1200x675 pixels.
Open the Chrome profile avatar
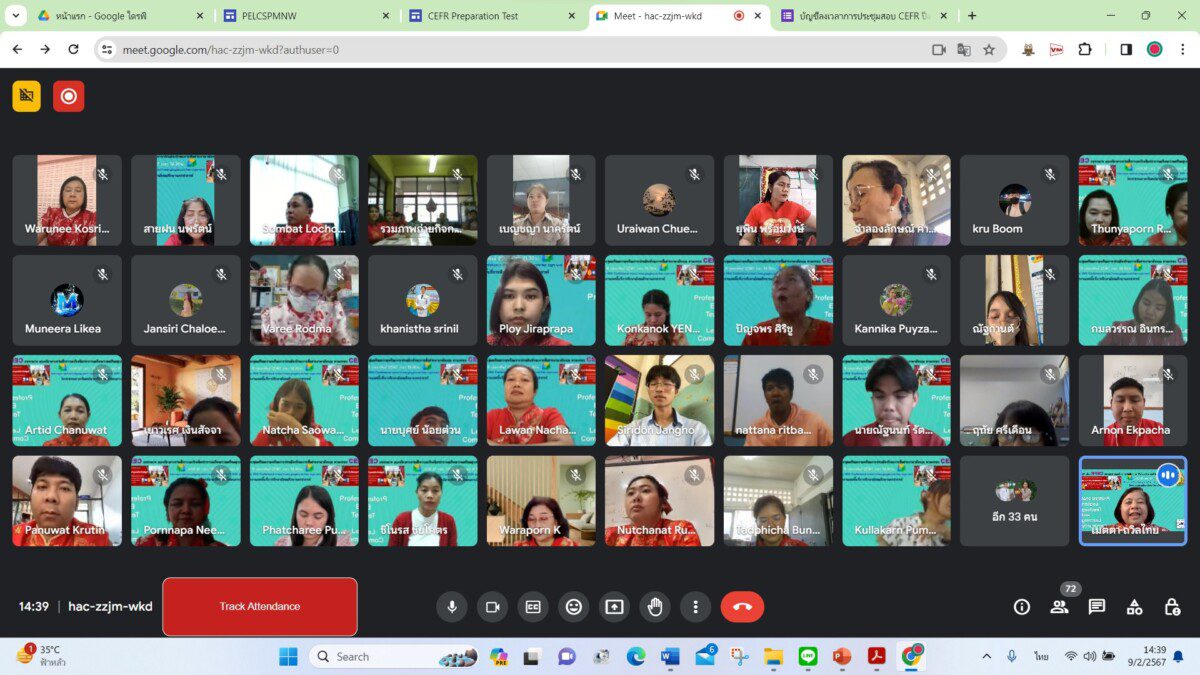click(1155, 49)
